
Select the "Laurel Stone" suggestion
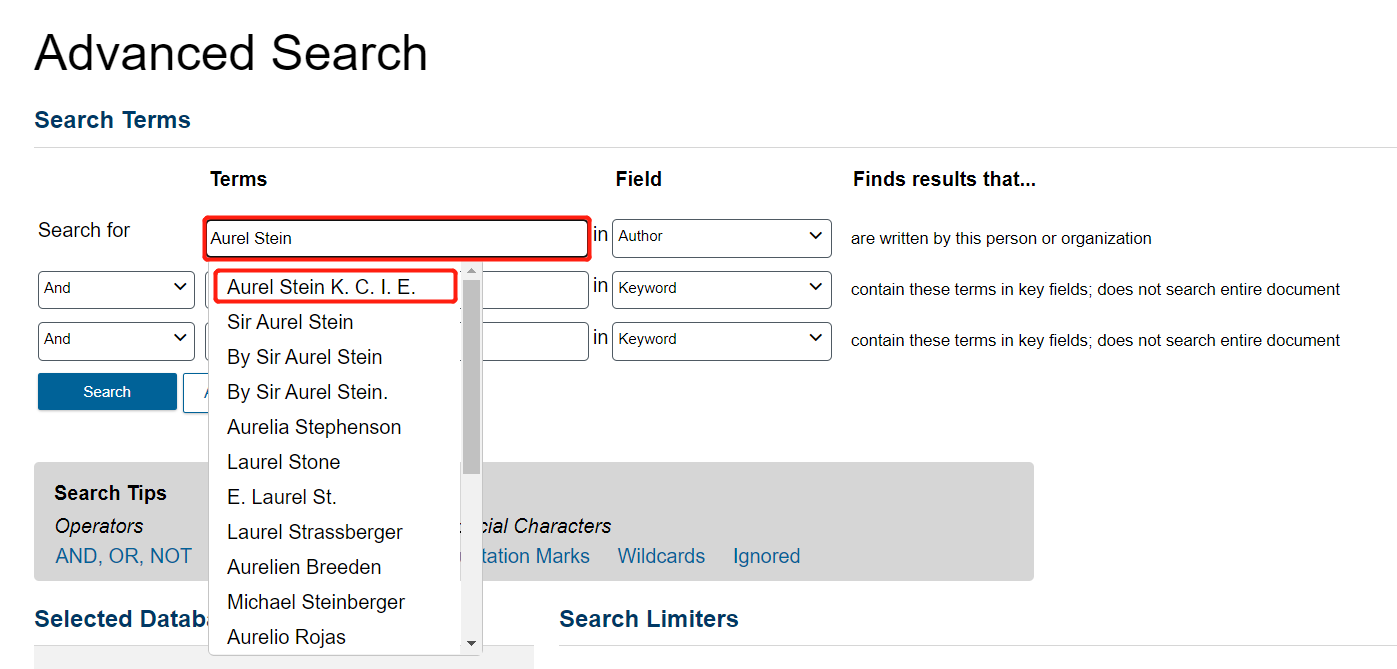click(x=283, y=462)
